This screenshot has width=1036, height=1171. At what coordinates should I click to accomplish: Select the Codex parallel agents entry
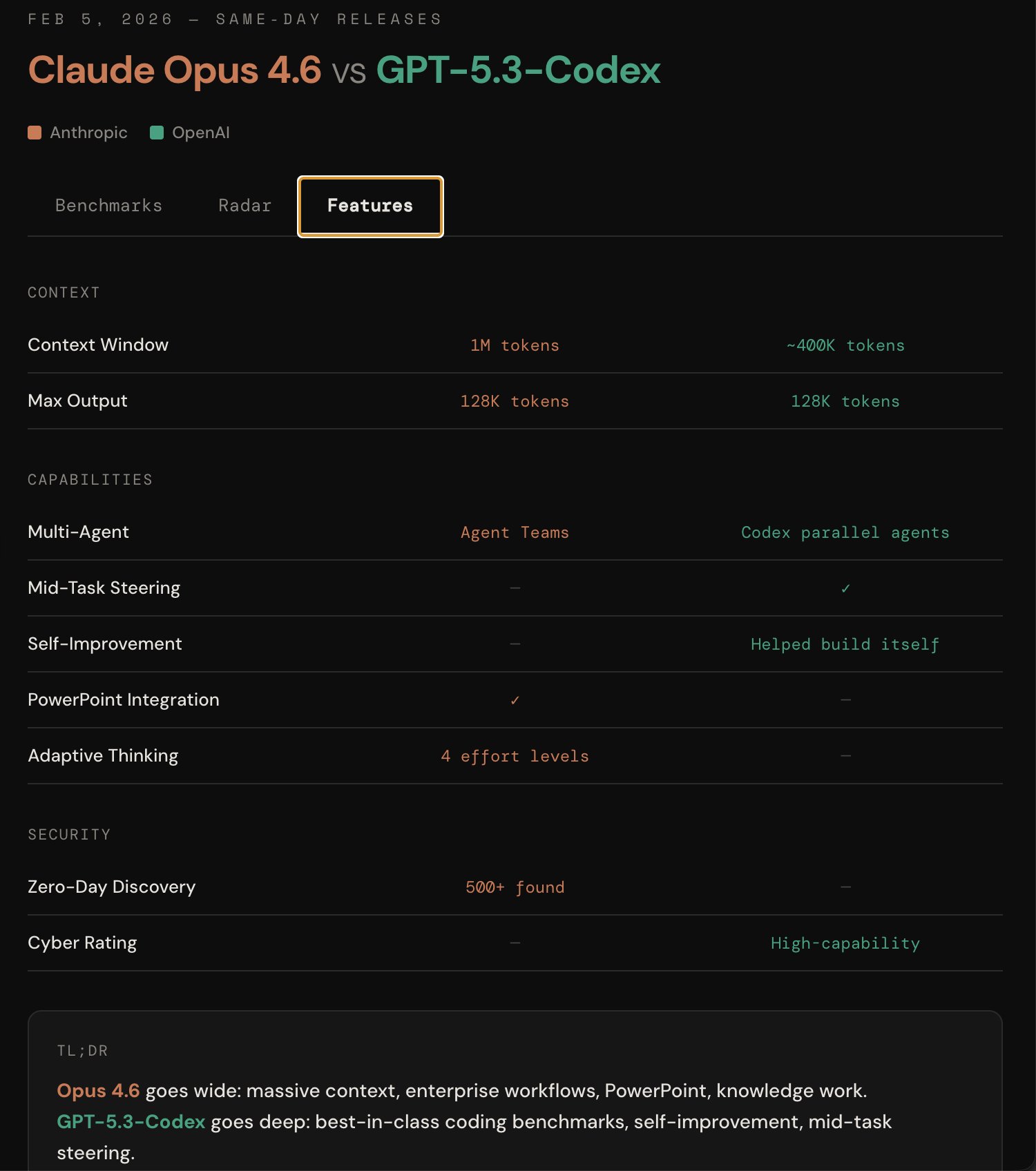[845, 532]
